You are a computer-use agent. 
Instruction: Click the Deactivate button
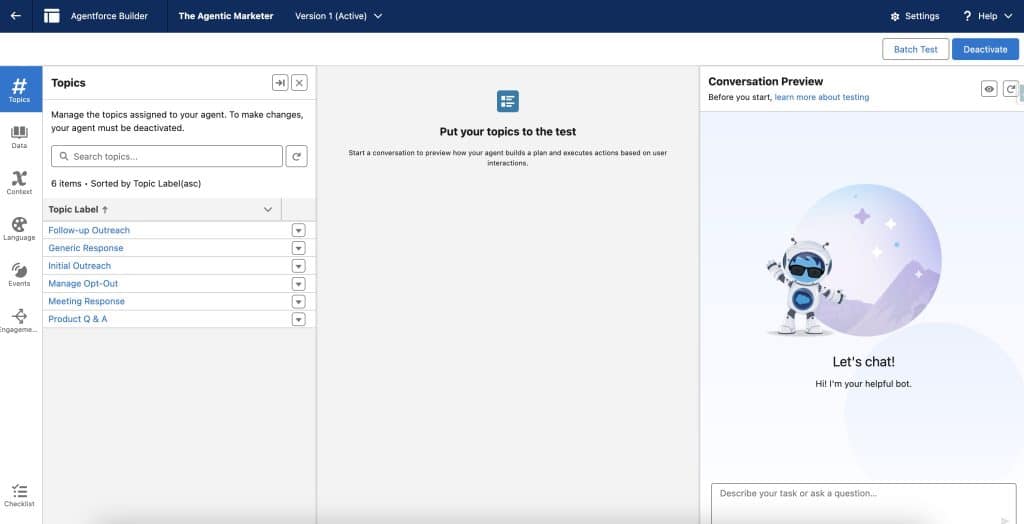coord(985,49)
